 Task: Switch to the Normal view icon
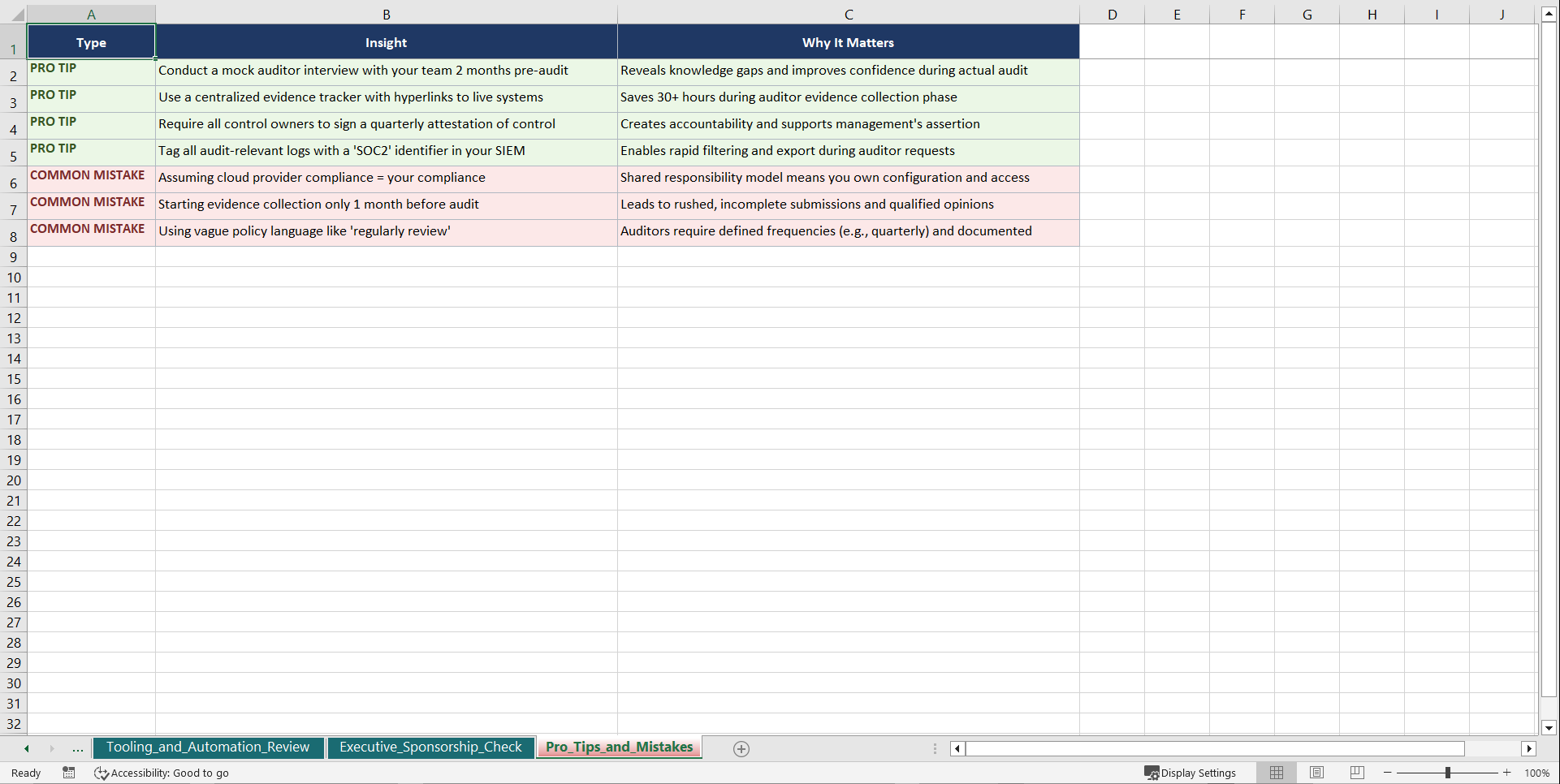1276,773
